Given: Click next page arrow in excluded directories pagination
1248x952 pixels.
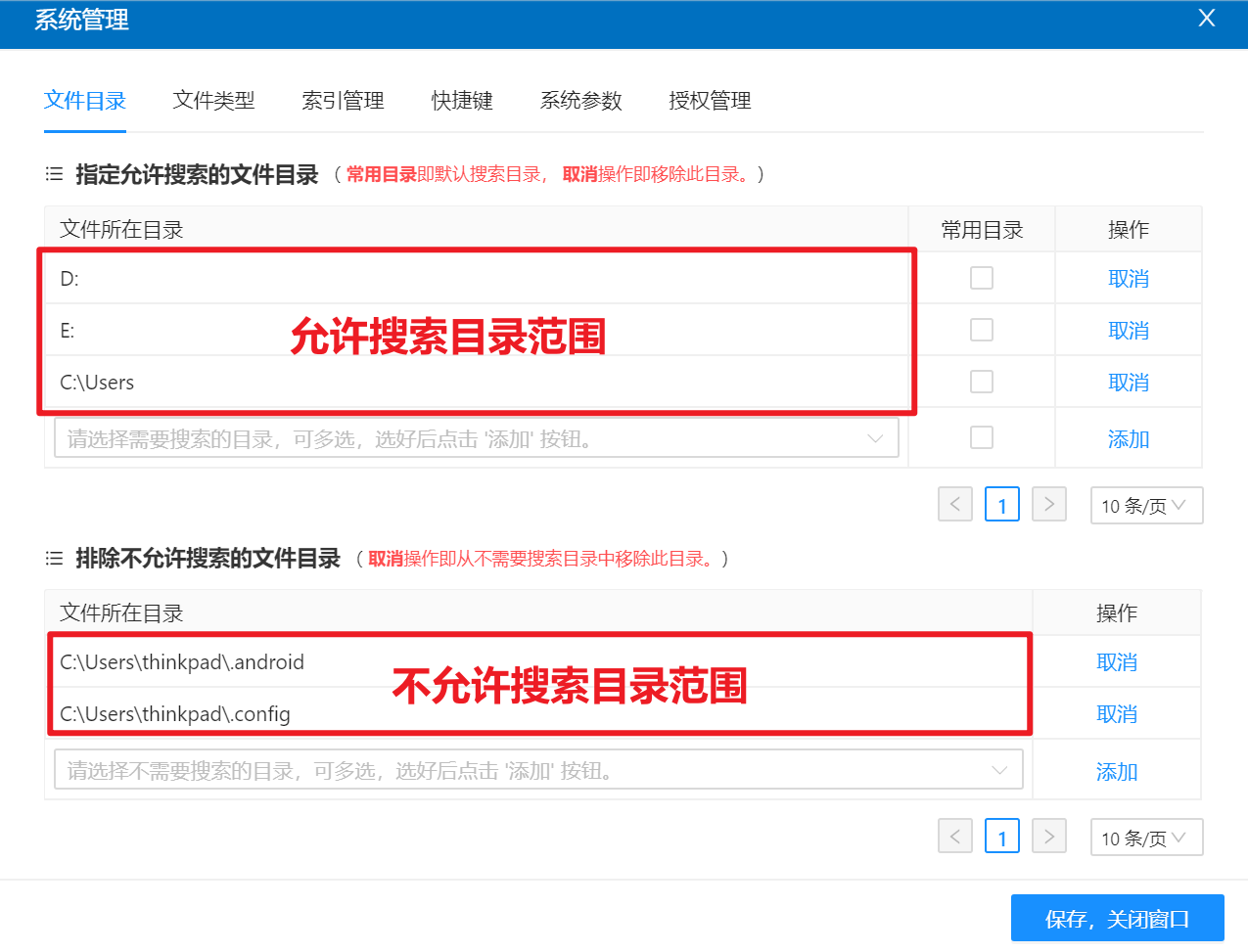Looking at the screenshot, I should 1048,837.
